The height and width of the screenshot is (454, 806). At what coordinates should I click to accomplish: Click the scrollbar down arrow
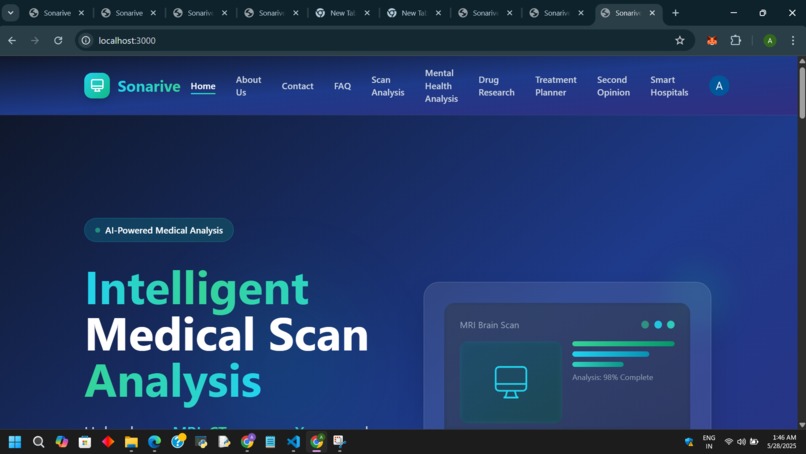point(802,425)
